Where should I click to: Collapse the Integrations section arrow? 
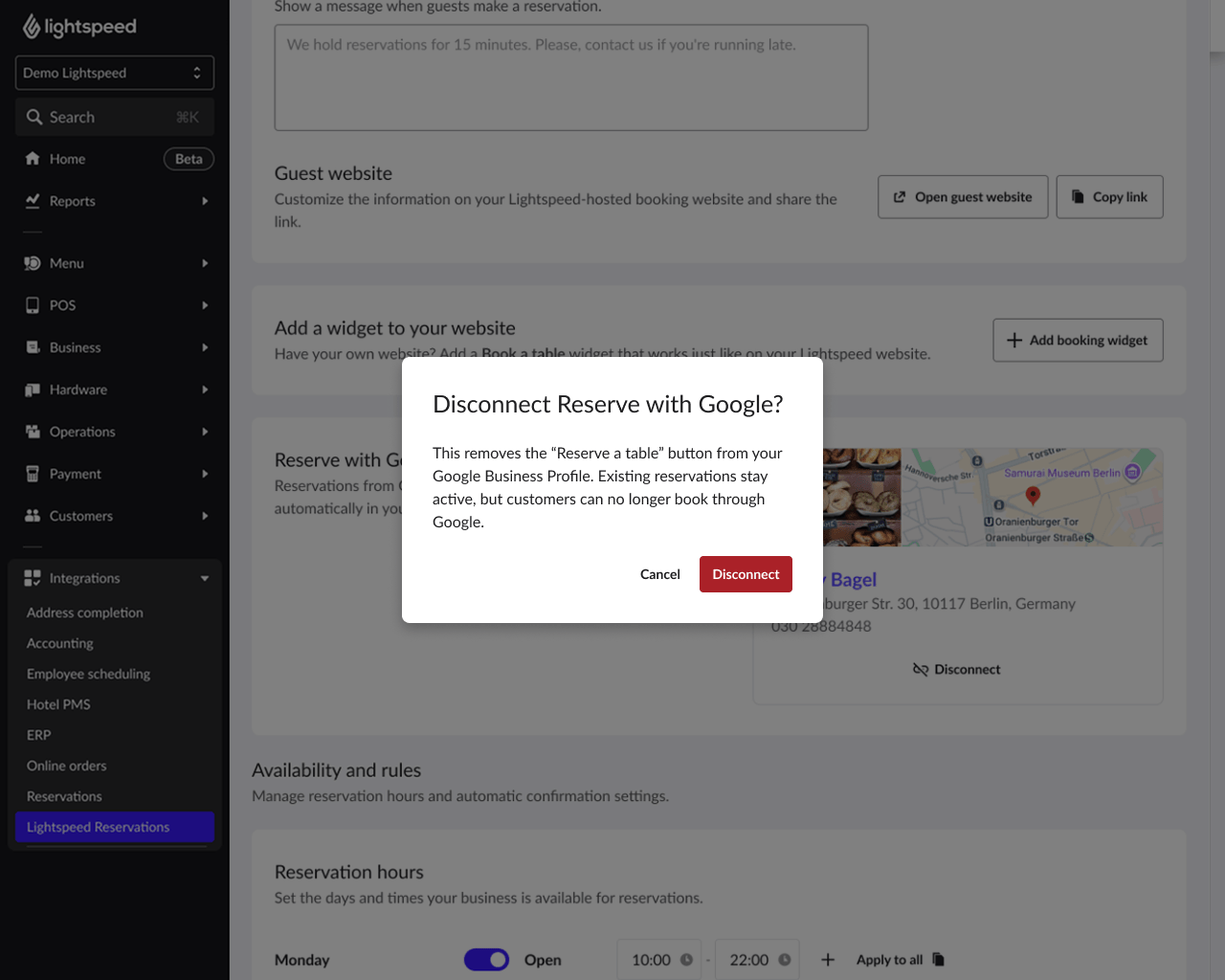point(205,578)
